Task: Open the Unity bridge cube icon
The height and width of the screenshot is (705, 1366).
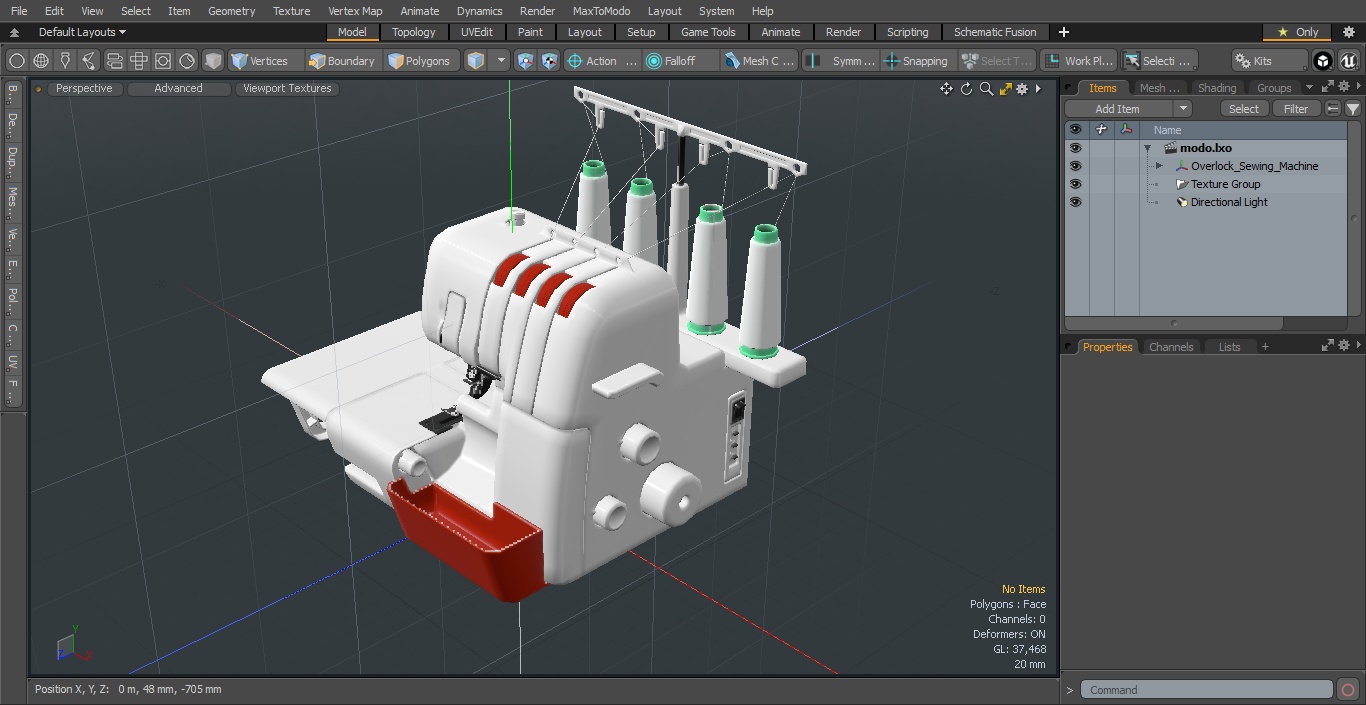Action: tap(1323, 61)
